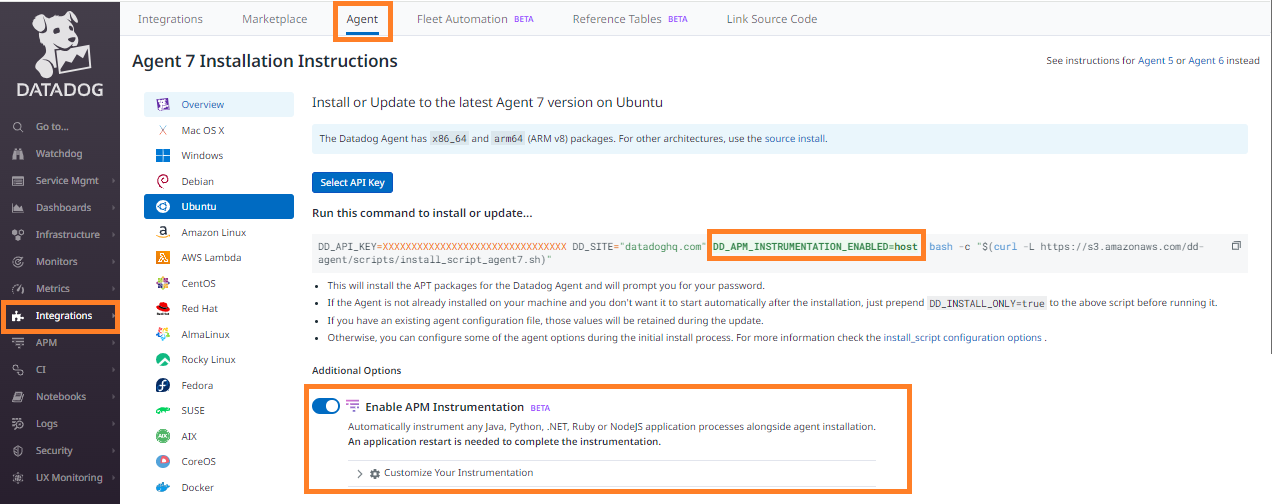Click the Datadog logo

(59, 53)
